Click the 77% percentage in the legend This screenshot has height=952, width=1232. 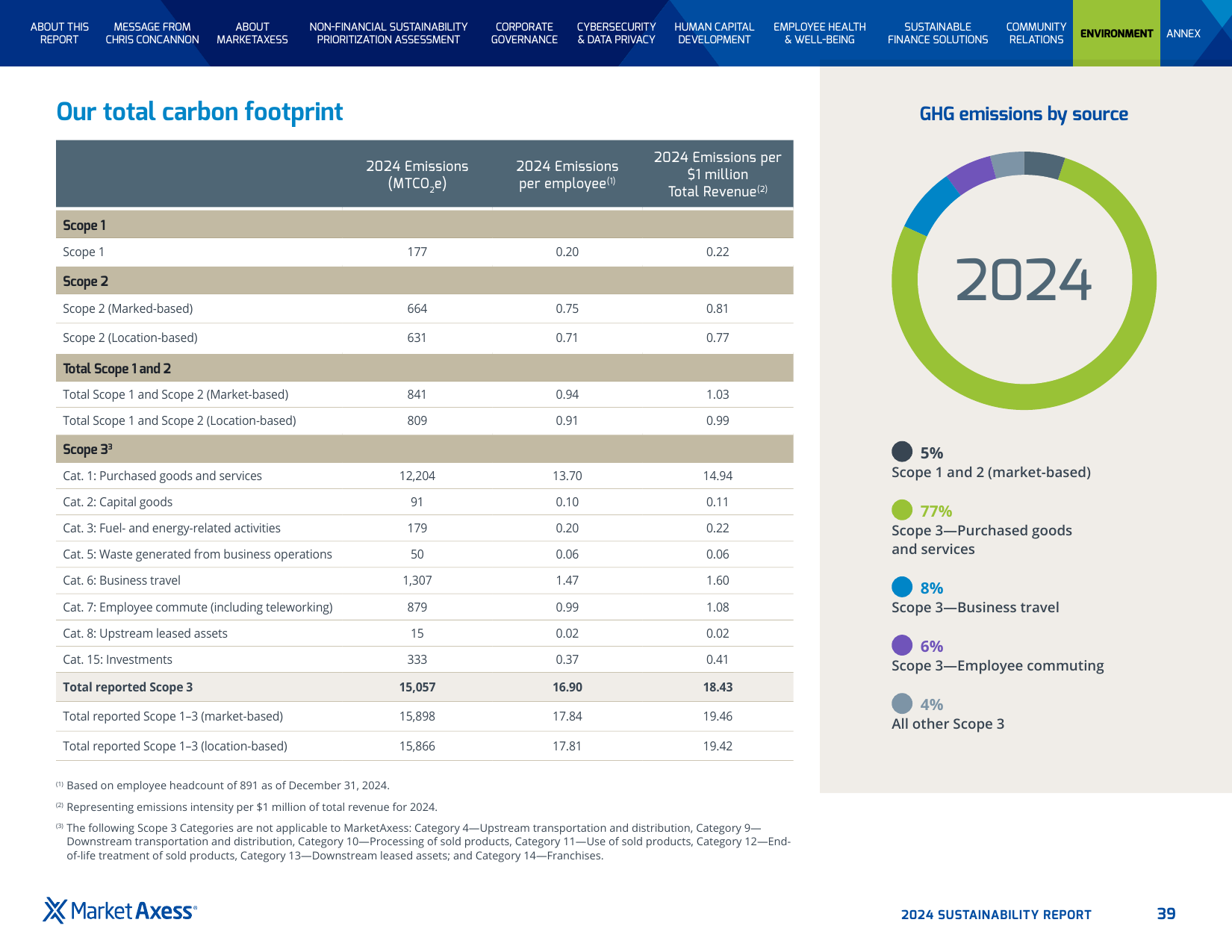[936, 511]
